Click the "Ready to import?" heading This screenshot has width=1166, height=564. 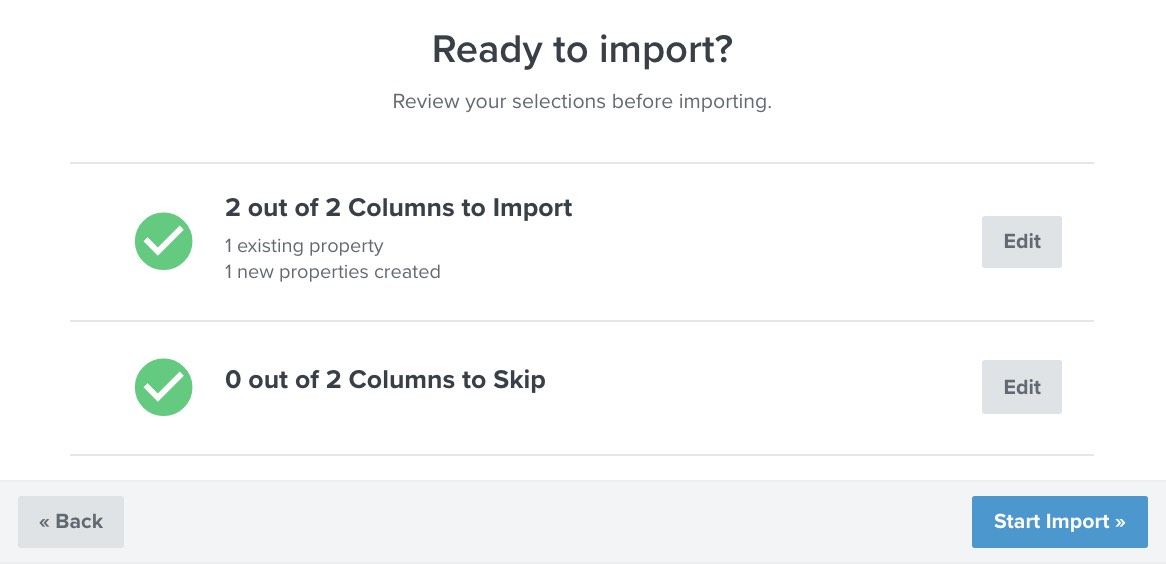pos(582,50)
